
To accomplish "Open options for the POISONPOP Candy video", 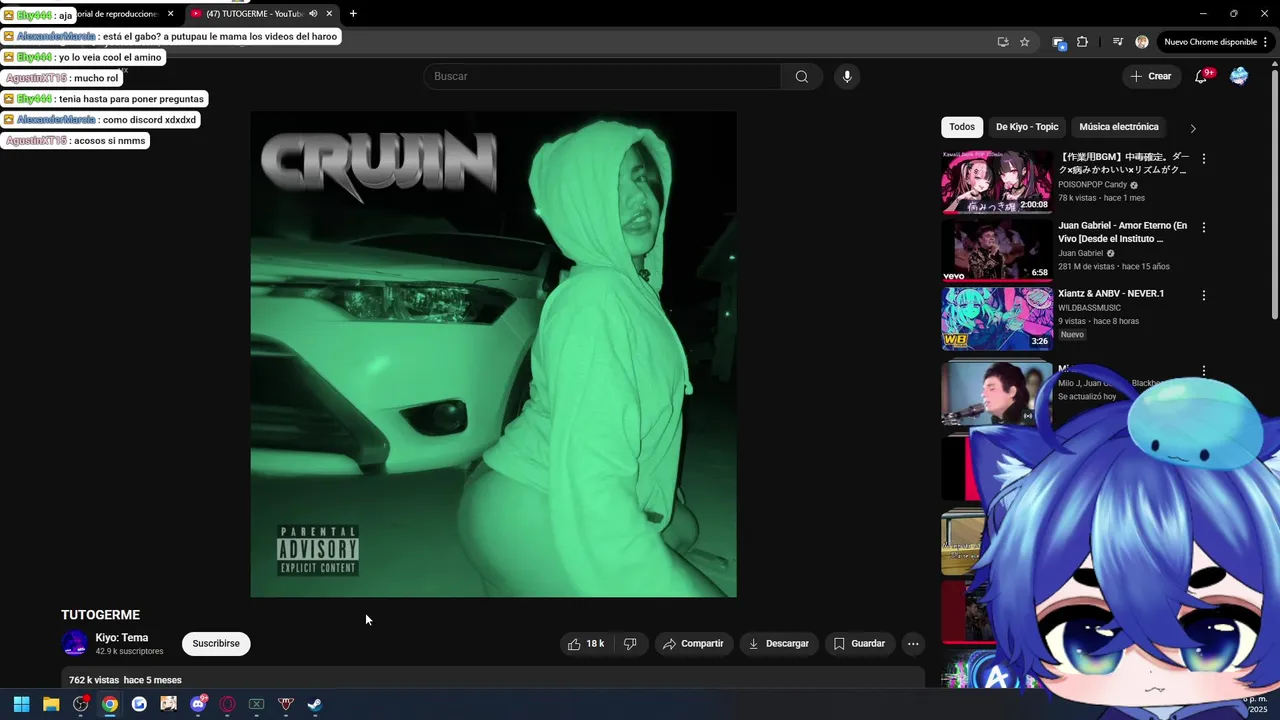I will coord(1204,159).
